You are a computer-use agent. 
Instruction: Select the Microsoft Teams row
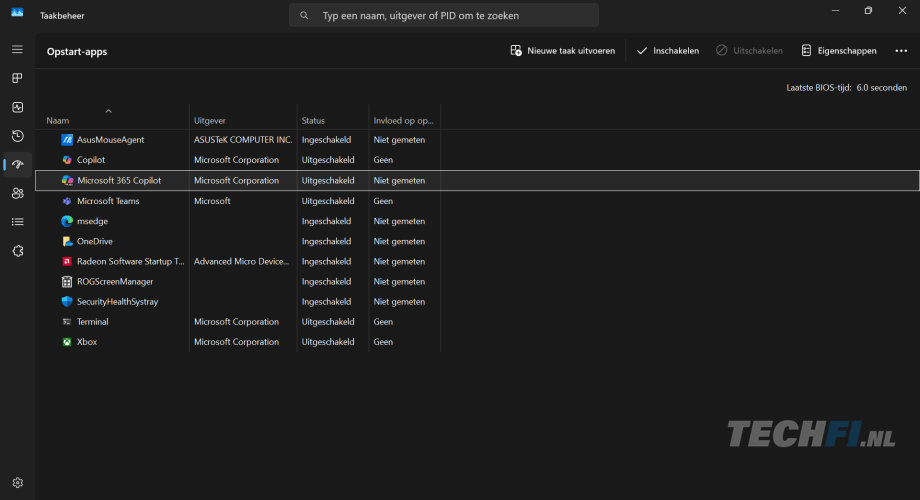click(x=108, y=201)
